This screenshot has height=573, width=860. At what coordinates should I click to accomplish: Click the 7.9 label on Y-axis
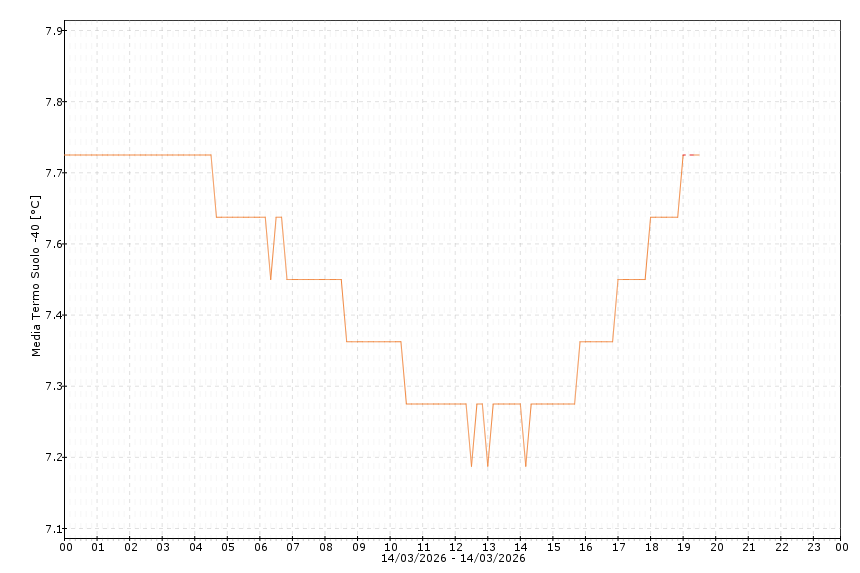(x=49, y=31)
